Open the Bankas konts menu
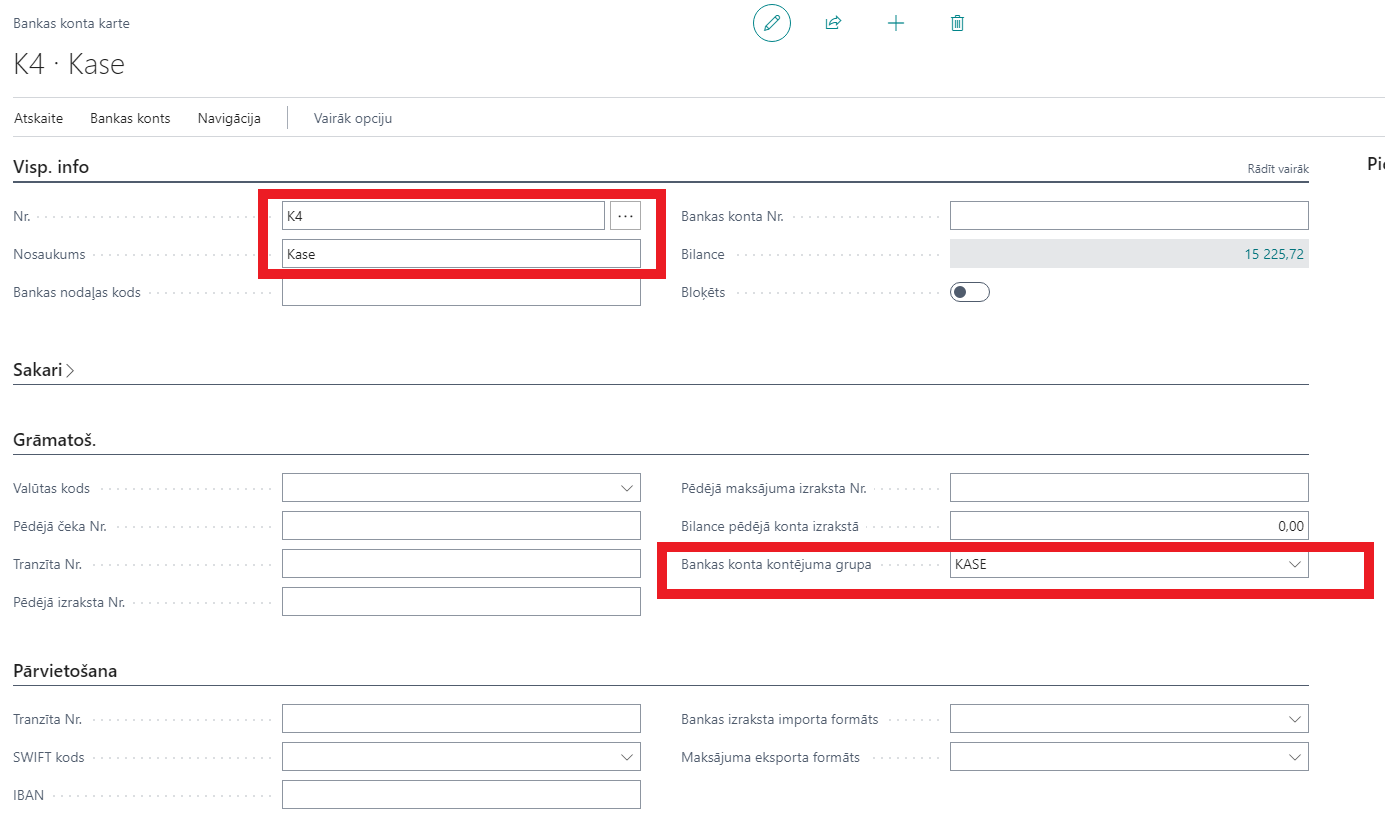This screenshot has height=835, width=1385. 130,118
